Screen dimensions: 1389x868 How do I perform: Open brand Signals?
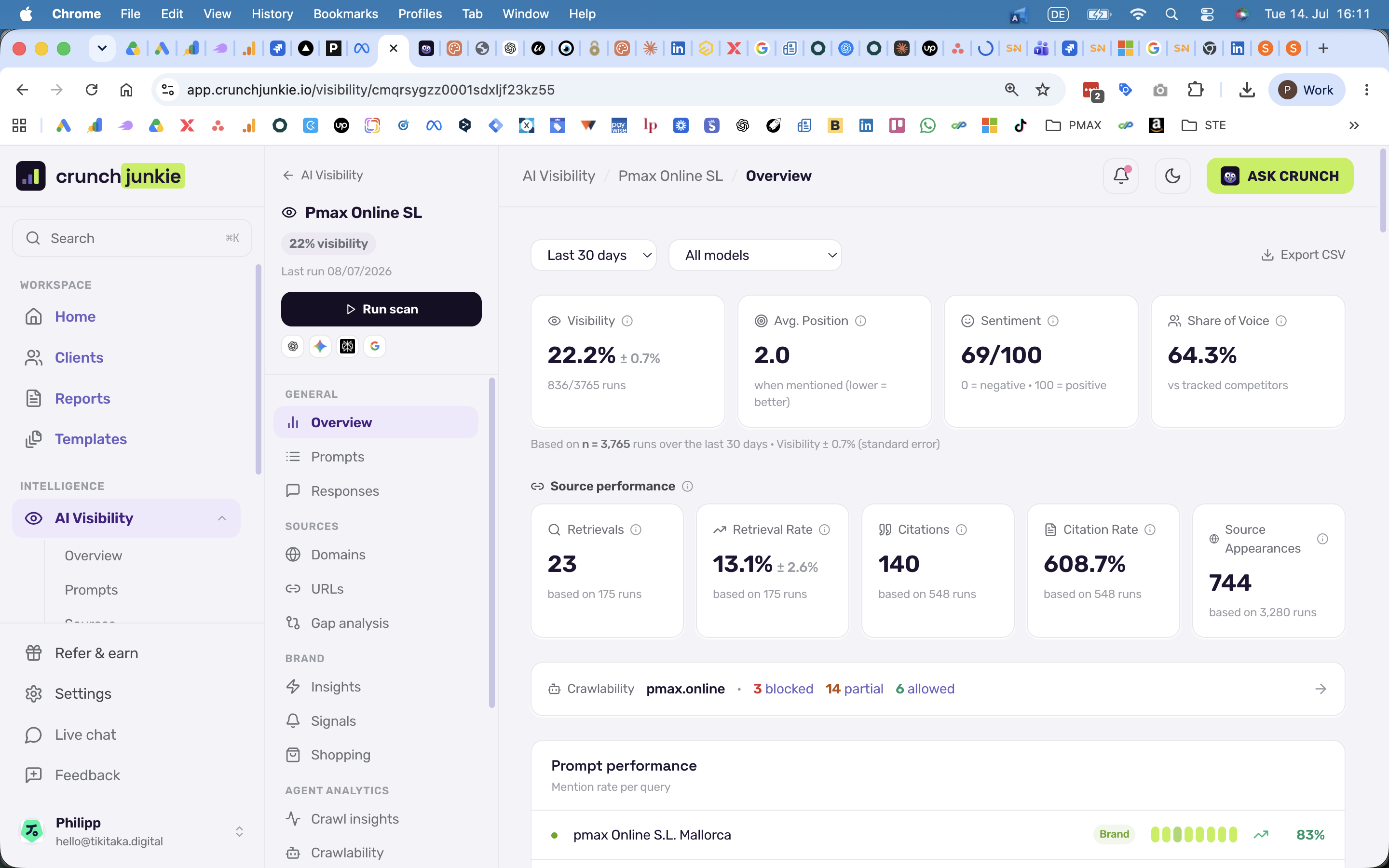(x=376, y=721)
